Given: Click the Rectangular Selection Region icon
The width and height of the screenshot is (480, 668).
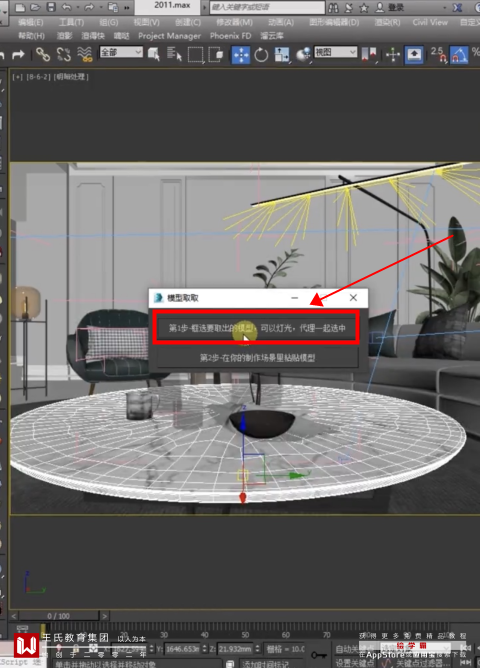Looking at the screenshot, I should coord(195,55).
